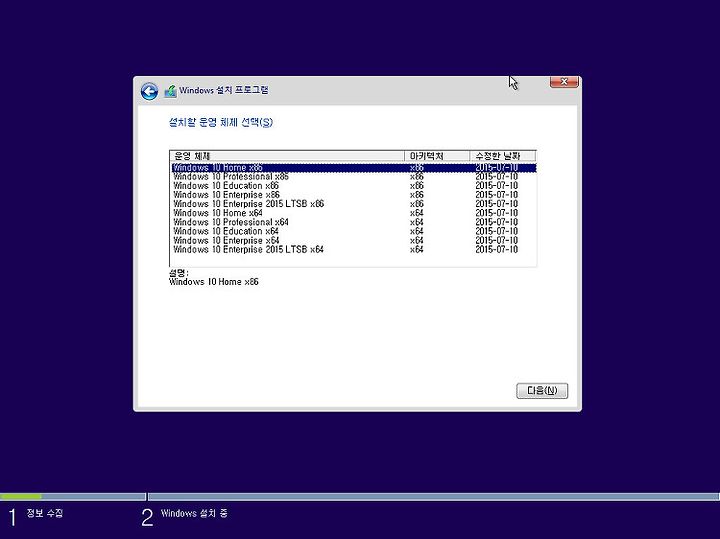Click the 정보 수집 step label
The width and height of the screenshot is (720, 539).
45,513
